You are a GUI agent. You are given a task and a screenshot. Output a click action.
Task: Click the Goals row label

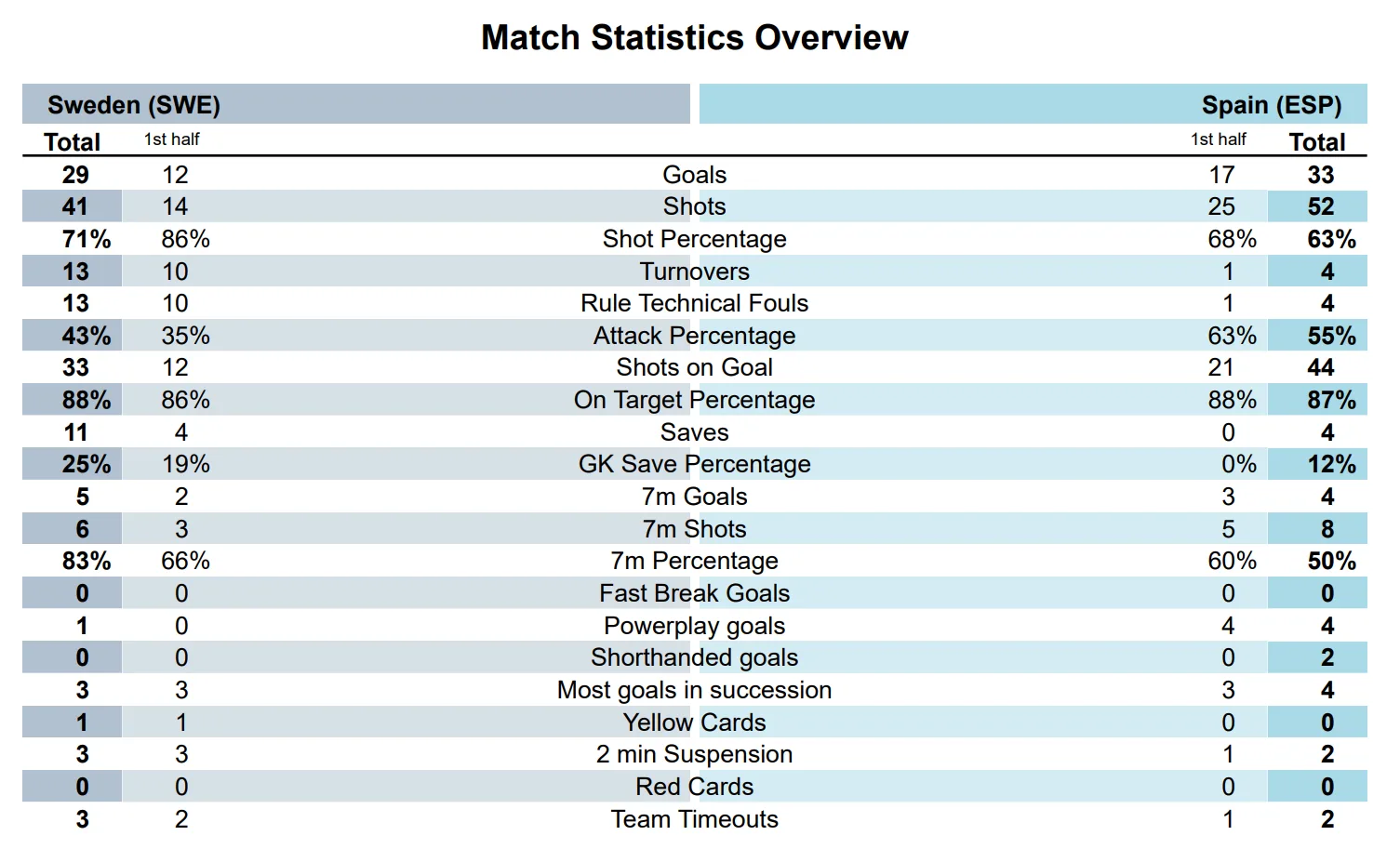click(x=694, y=175)
